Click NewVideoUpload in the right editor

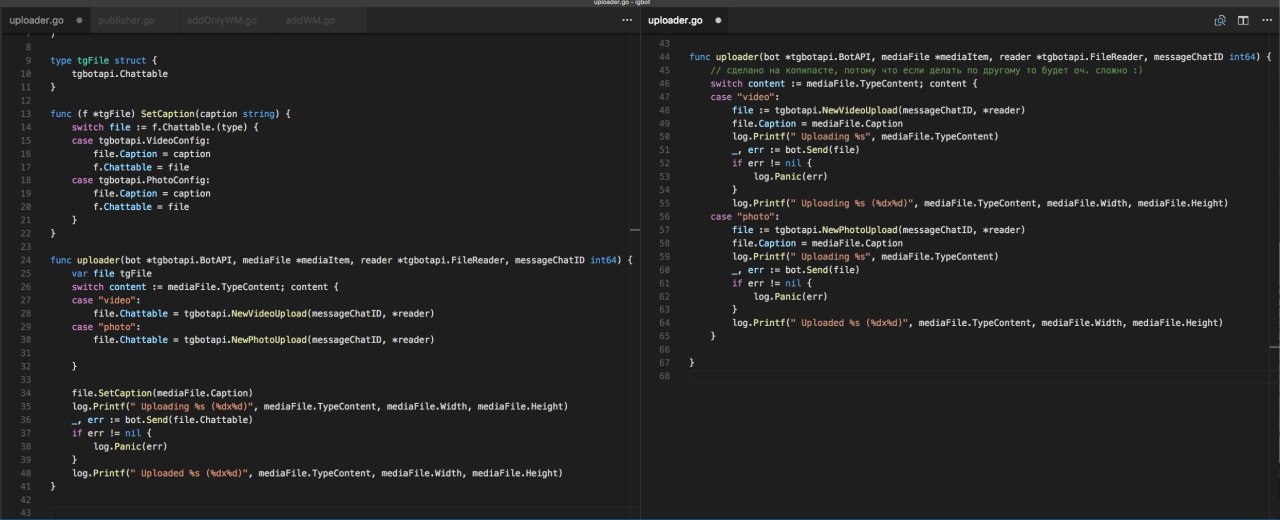859,110
